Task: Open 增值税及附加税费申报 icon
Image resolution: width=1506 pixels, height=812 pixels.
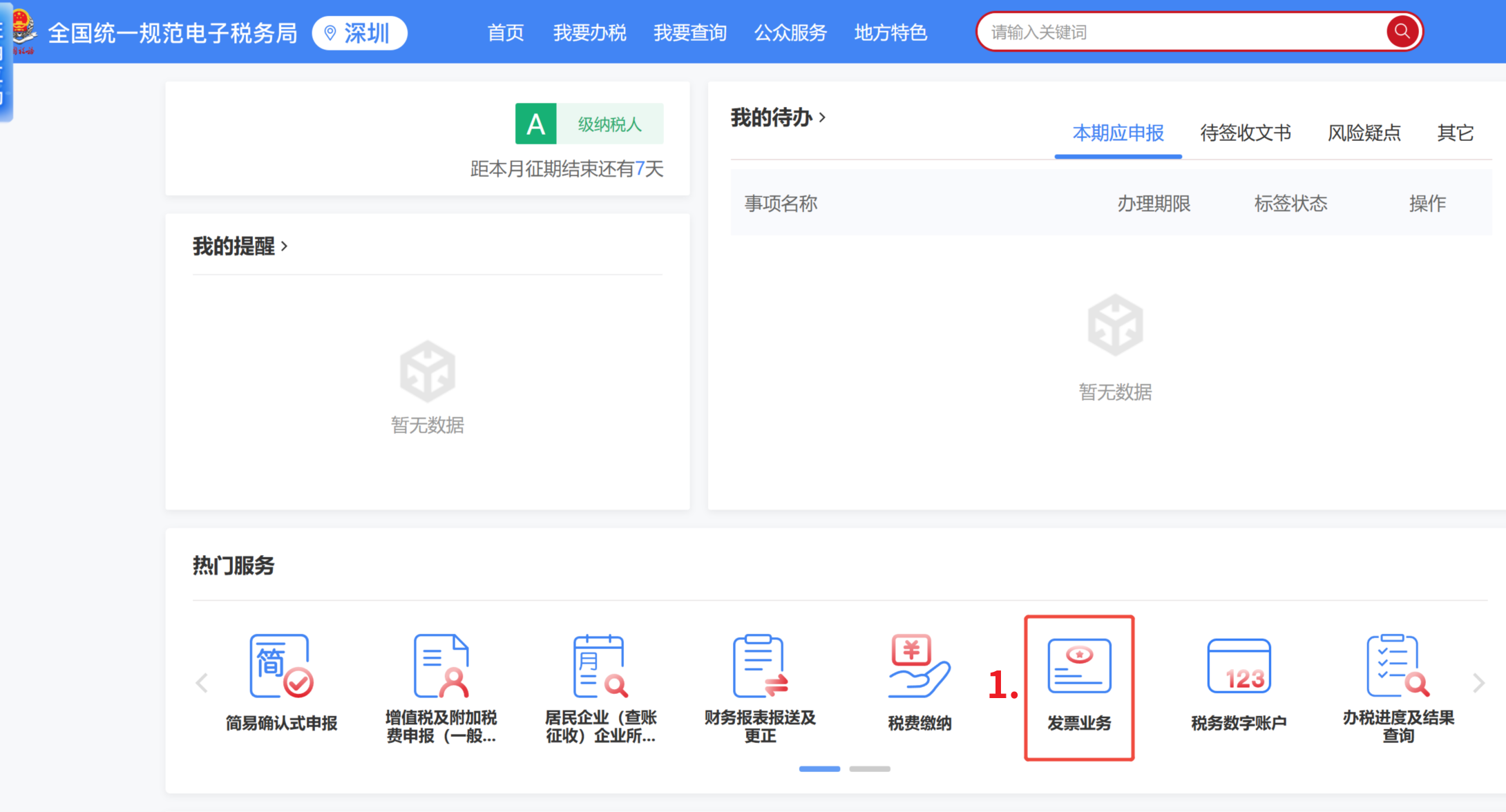Action: tap(441, 667)
